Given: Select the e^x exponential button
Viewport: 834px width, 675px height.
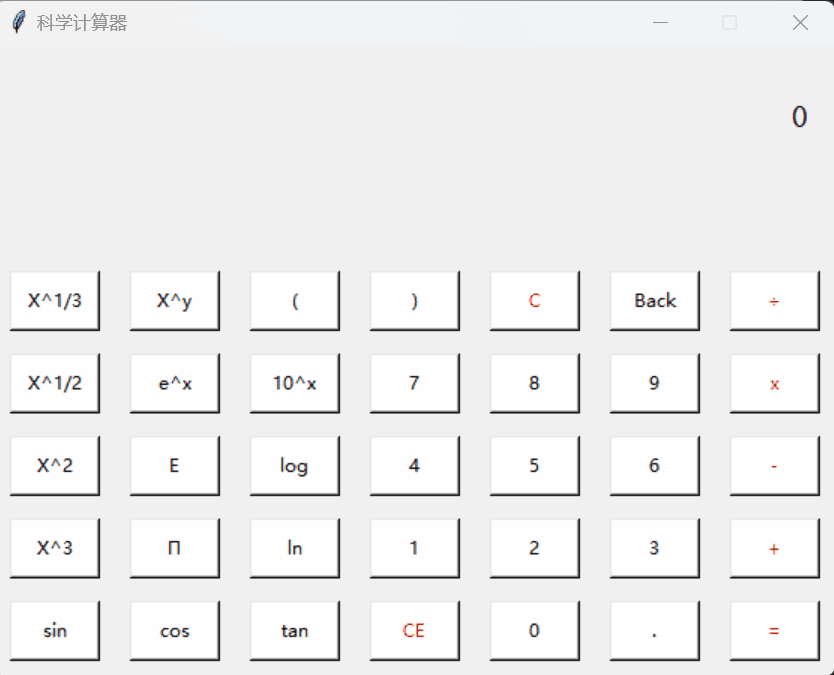Looking at the screenshot, I should 175,384.
